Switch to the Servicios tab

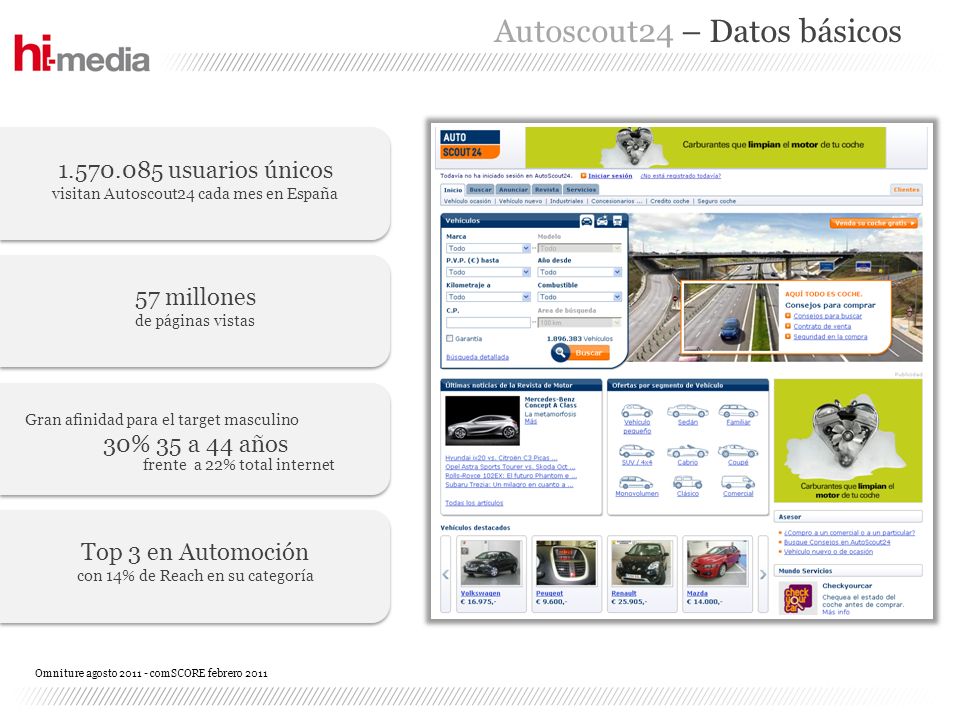point(581,190)
